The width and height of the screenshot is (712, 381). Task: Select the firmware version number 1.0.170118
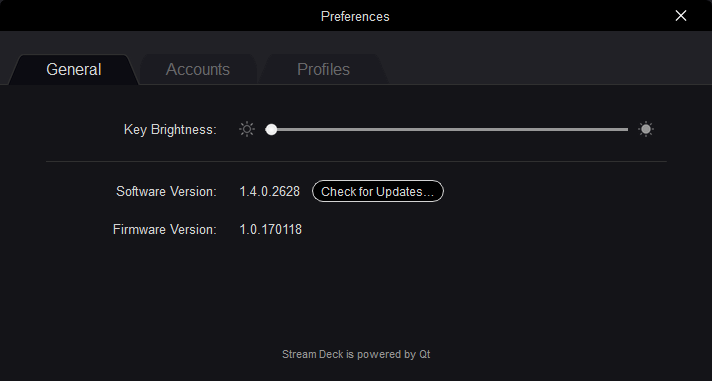click(x=271, y=229)
